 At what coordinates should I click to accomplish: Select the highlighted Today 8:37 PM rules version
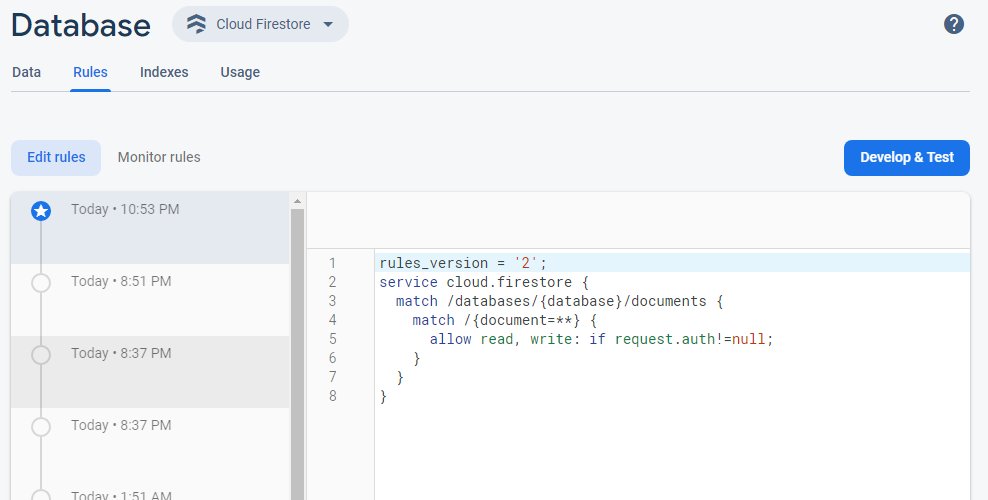tap(150, 372)
